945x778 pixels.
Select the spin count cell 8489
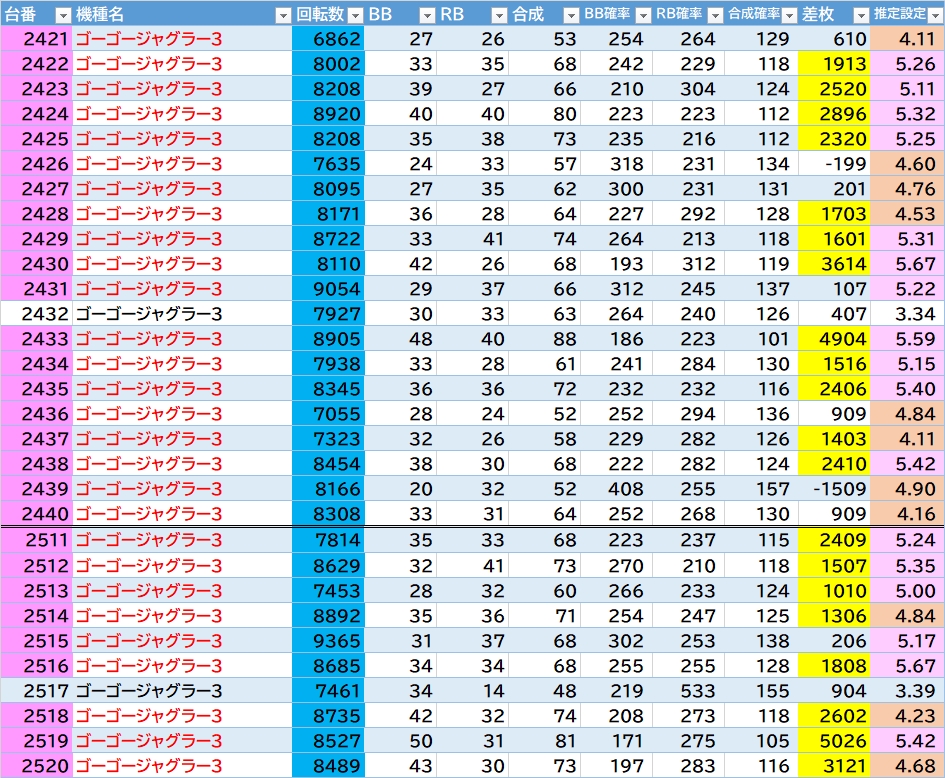point(328,765)
